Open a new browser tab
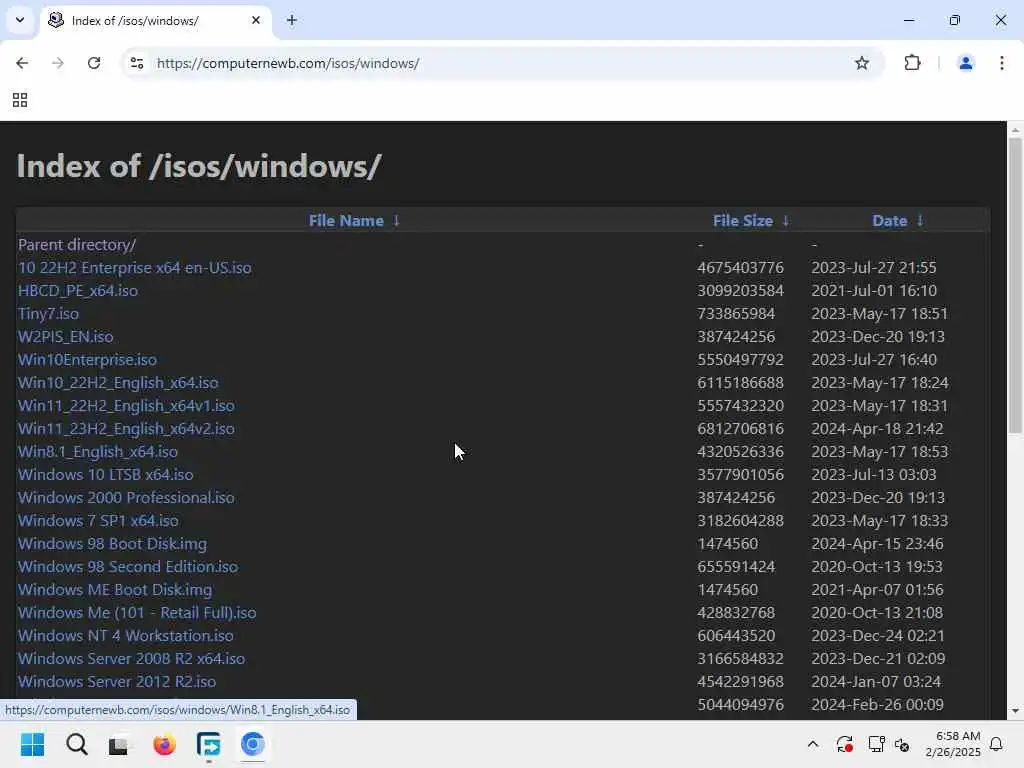The height and width of the screenshot is (768, 1024). [x=291, y=20]
